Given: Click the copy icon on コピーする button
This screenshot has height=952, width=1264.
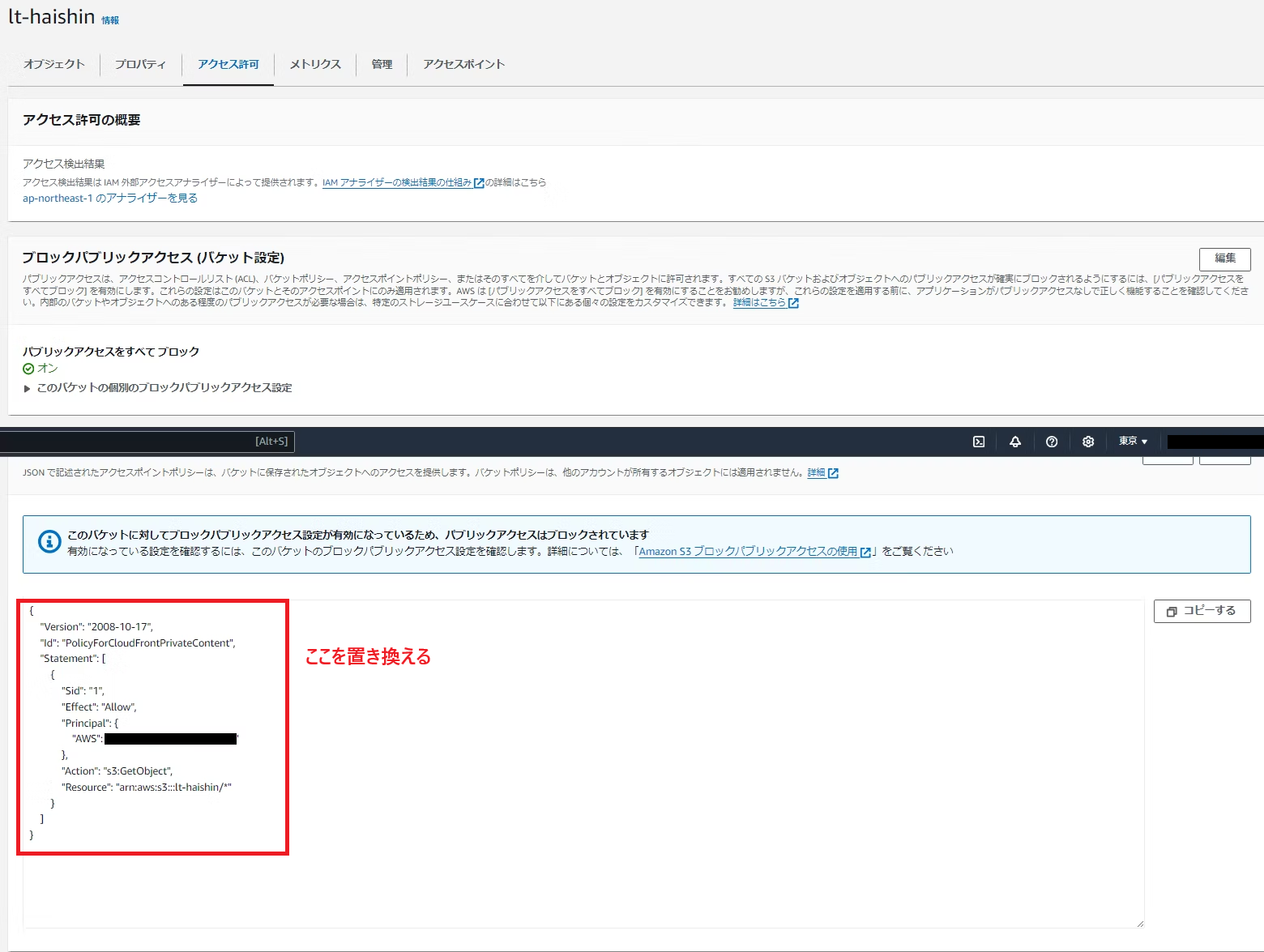Looking at the screenshot, I should click(1172, 612).
